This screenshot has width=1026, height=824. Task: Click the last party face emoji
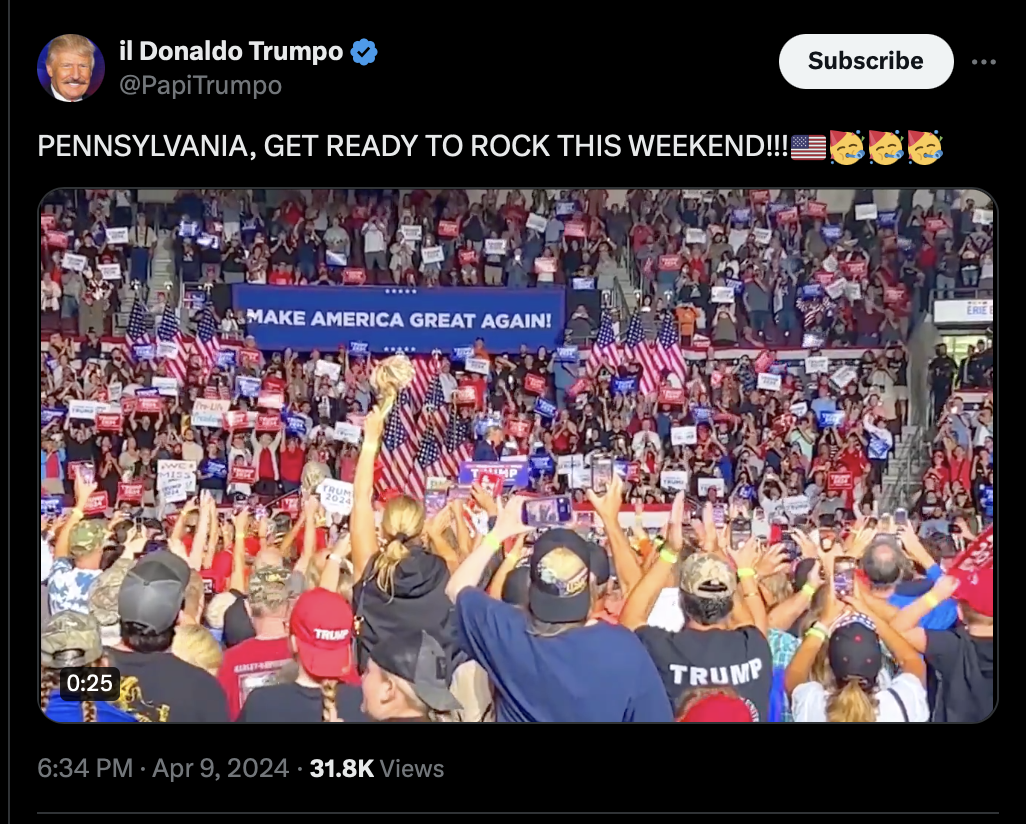(x=924, y=147)
